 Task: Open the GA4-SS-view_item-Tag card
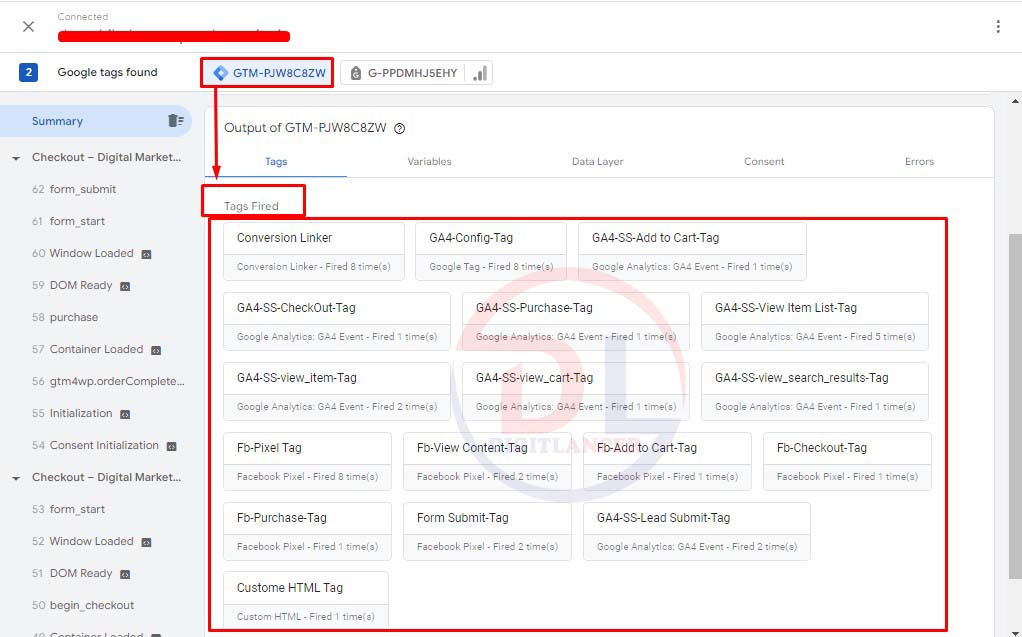click(x=337, y=391)
